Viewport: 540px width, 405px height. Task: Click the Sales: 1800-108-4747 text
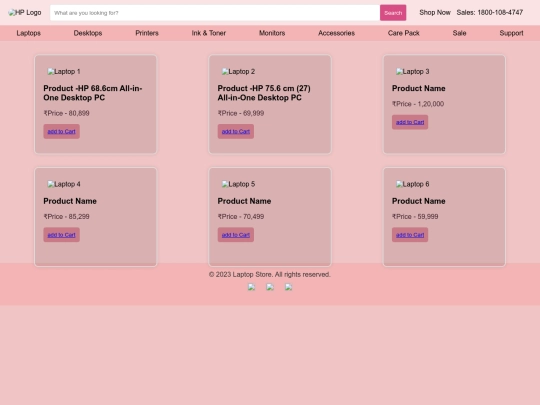coord(490,12)
